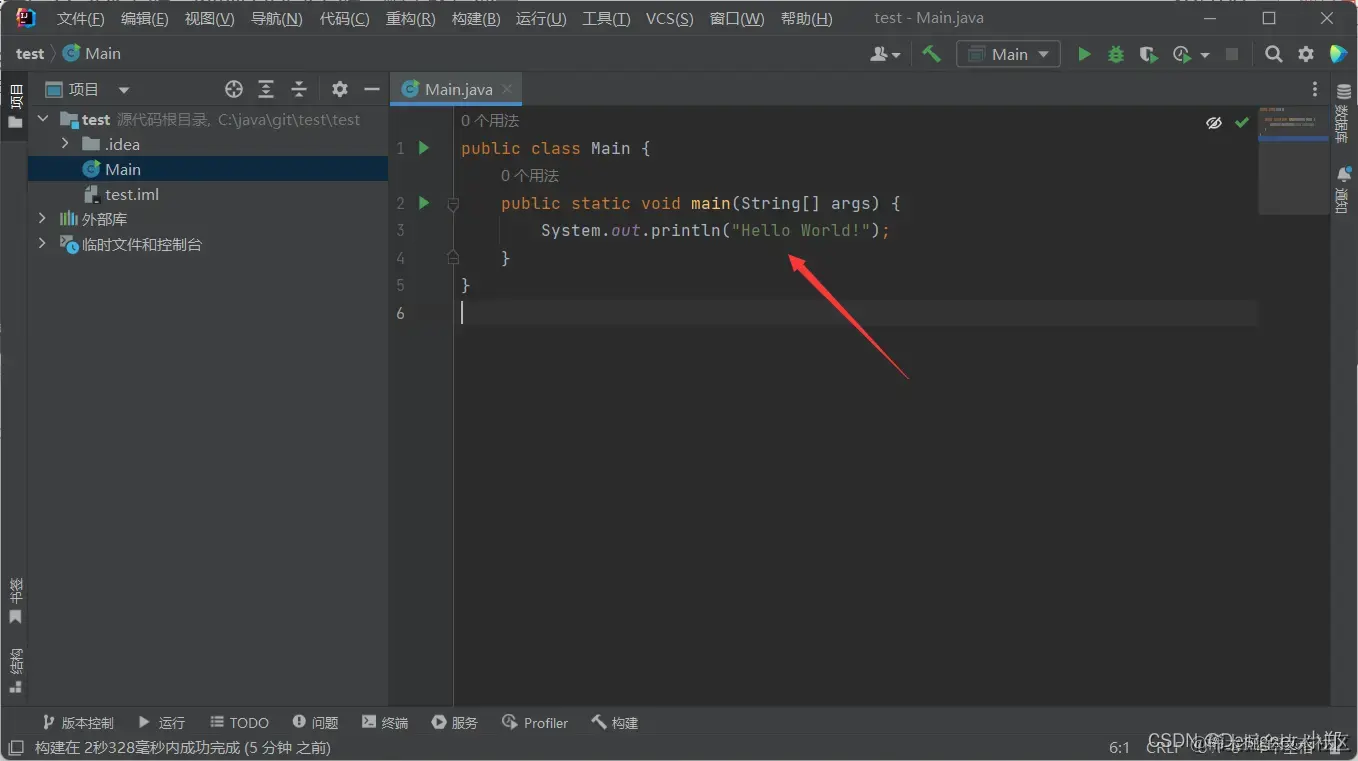Viewport: 1358px width, 761px height.
Task: Open the 构建 tool window
Action: click(614, 722)
